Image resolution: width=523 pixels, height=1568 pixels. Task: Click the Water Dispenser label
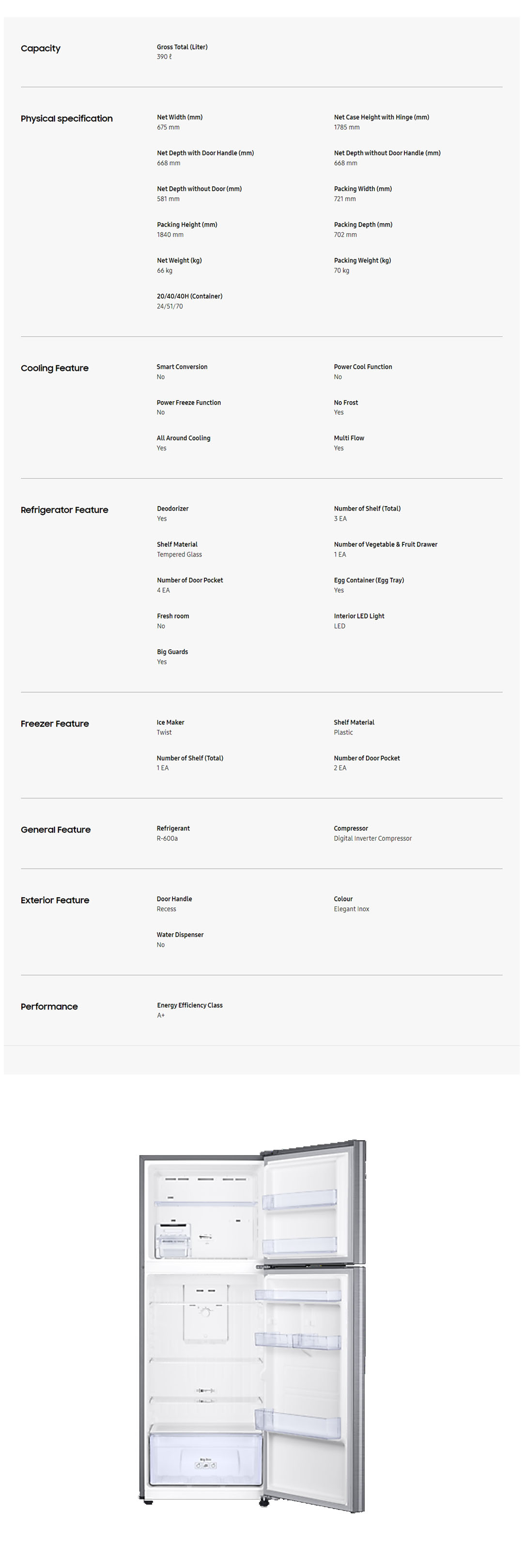pos(180,935)
